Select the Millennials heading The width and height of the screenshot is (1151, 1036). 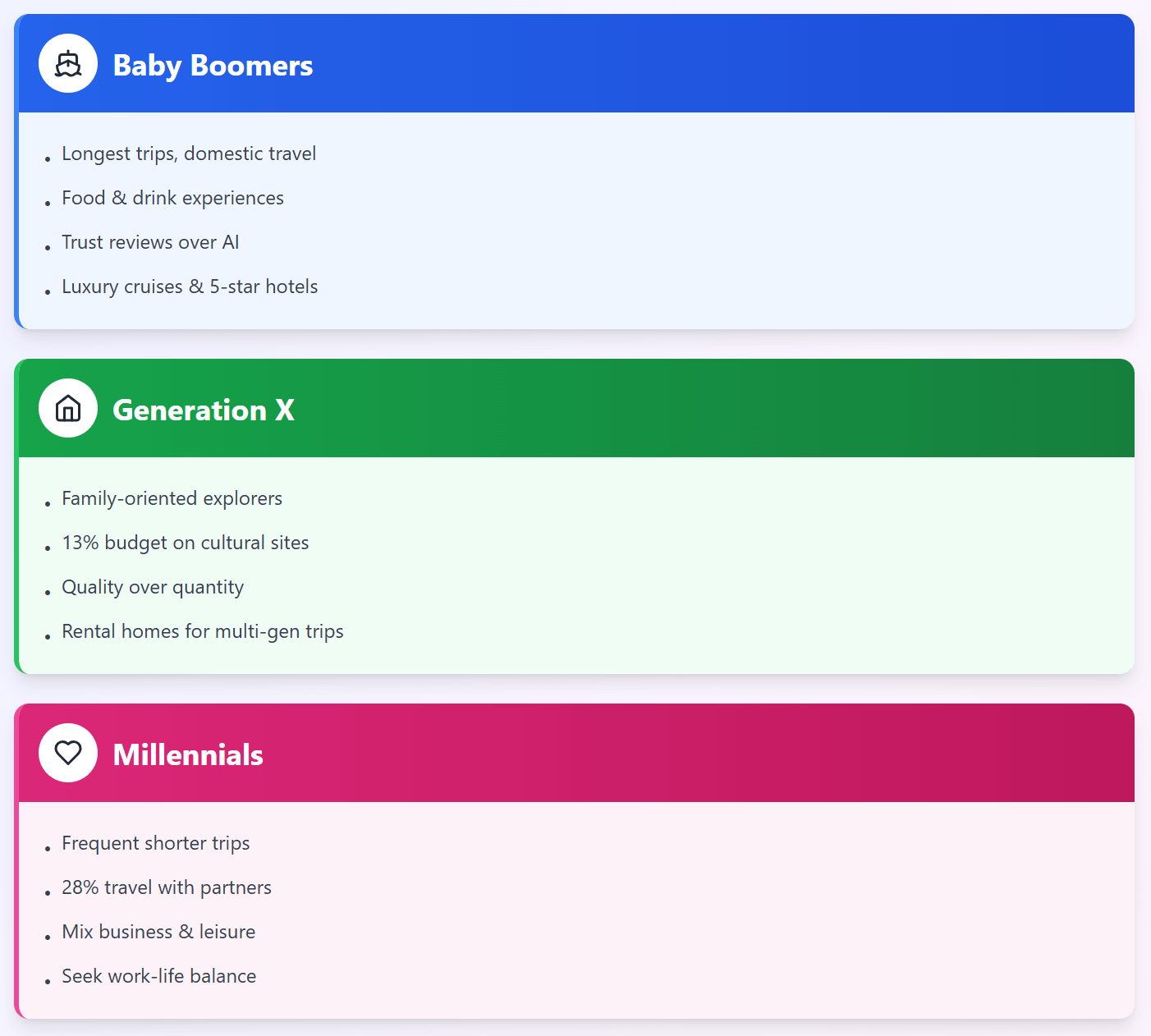(188, 755)
